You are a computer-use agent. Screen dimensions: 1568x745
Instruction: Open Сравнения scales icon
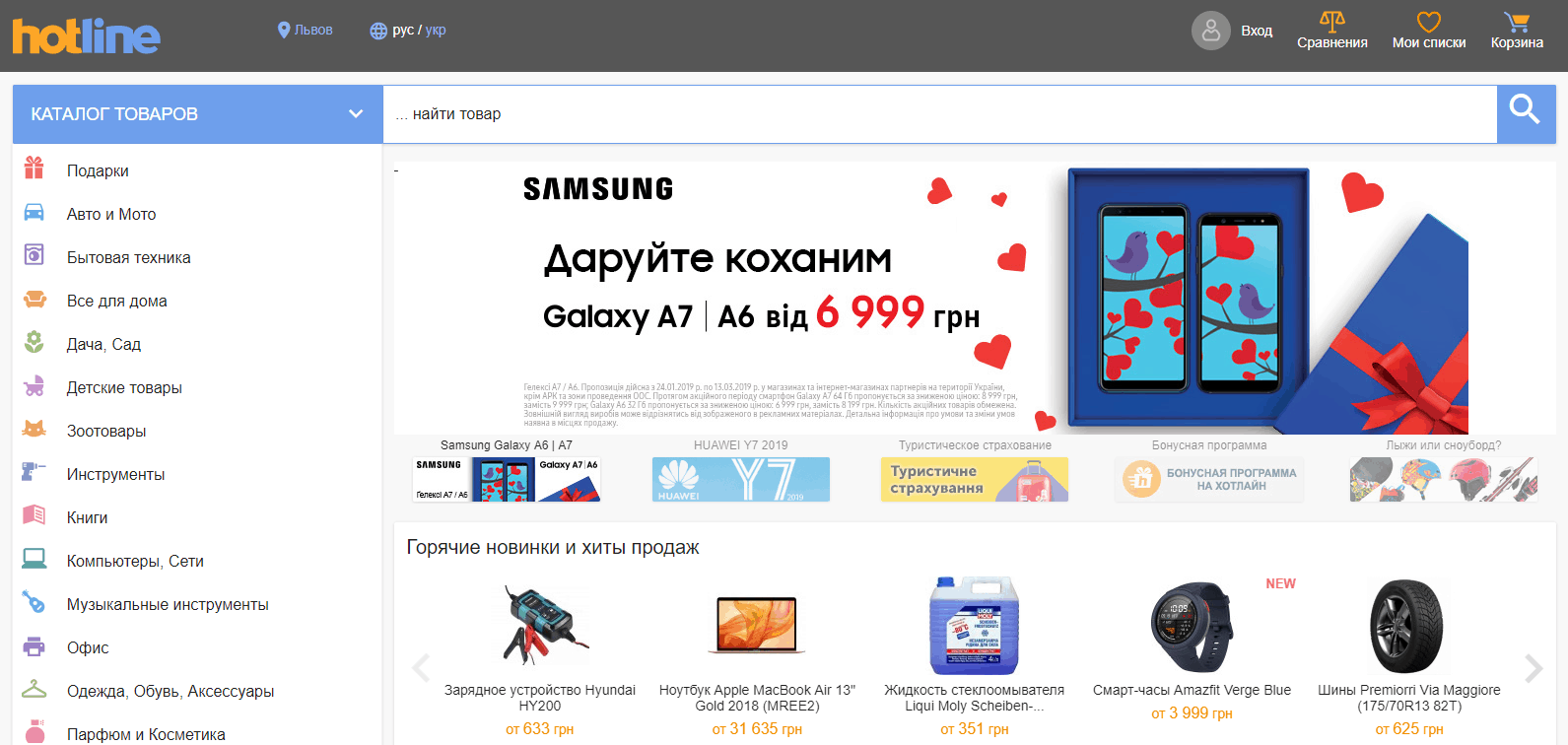point(1332,22)
